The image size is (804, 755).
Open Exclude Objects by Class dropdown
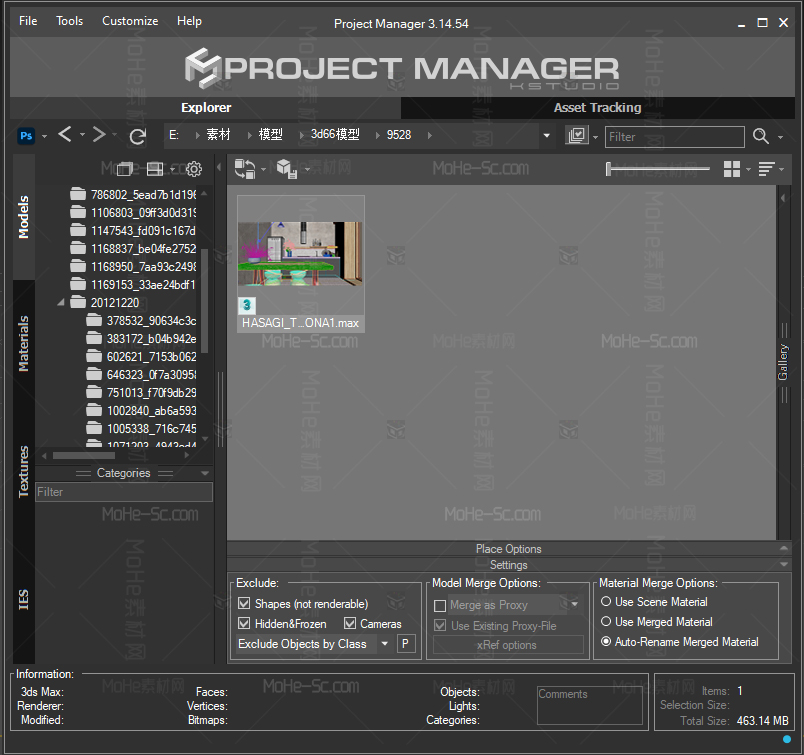click(x=385, y=643)
